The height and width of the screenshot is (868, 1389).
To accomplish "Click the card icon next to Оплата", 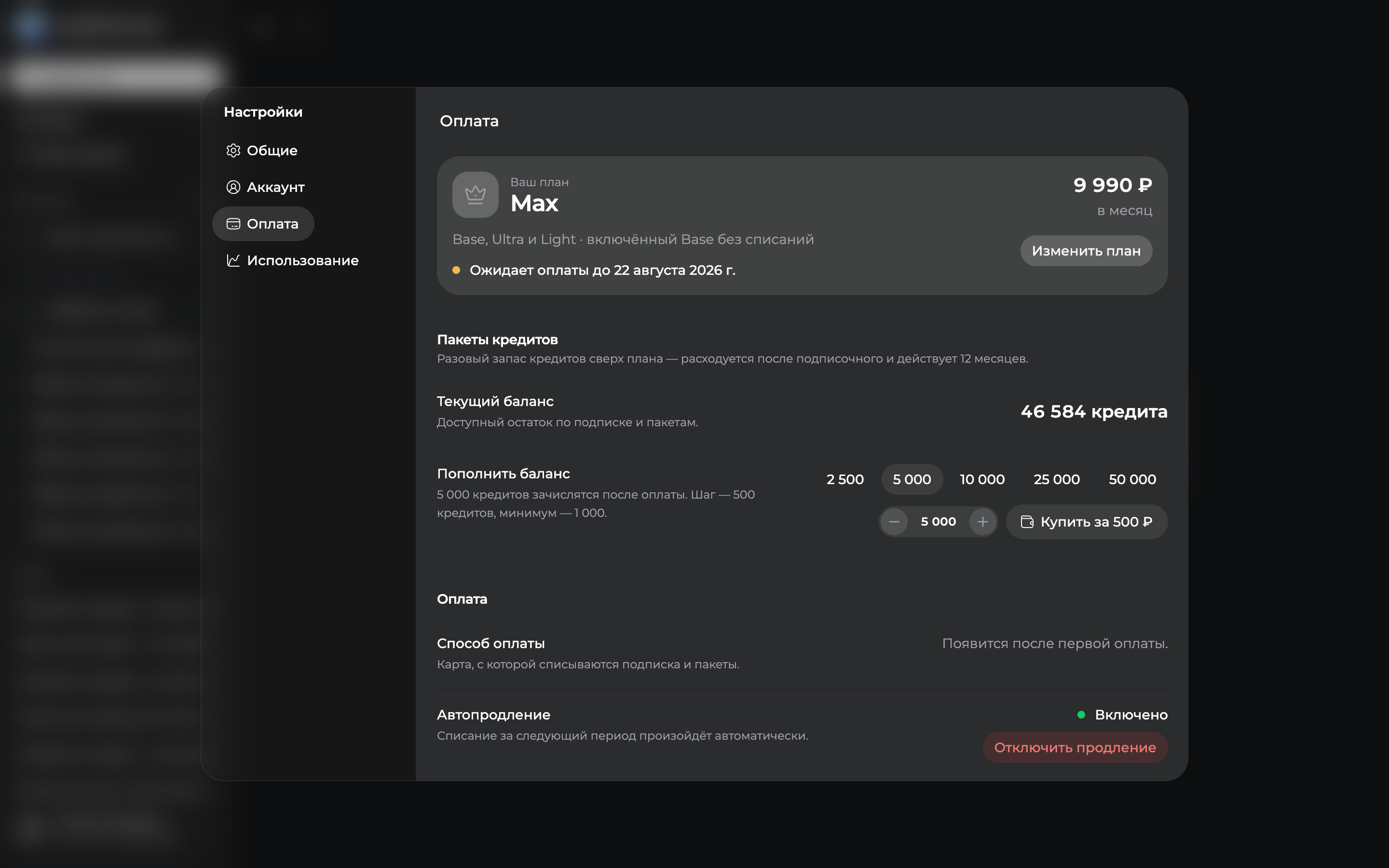I will (233, 224).
